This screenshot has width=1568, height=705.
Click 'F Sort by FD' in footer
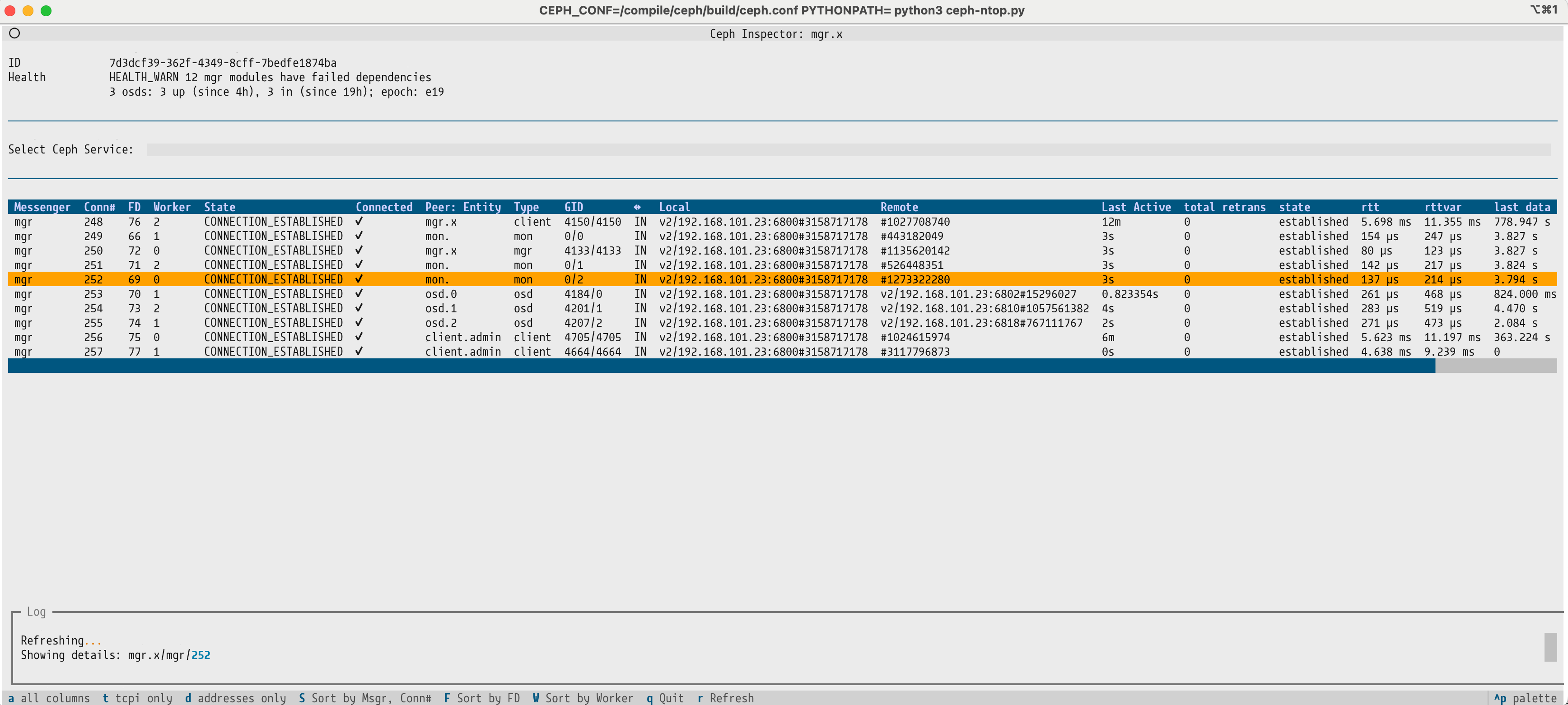(x=482, y=698)
